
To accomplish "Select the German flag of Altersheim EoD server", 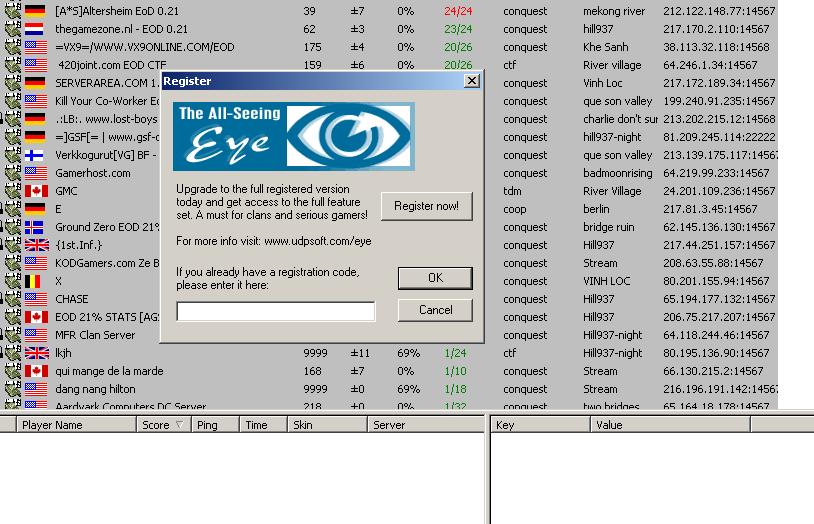I will tap(35, 11).
